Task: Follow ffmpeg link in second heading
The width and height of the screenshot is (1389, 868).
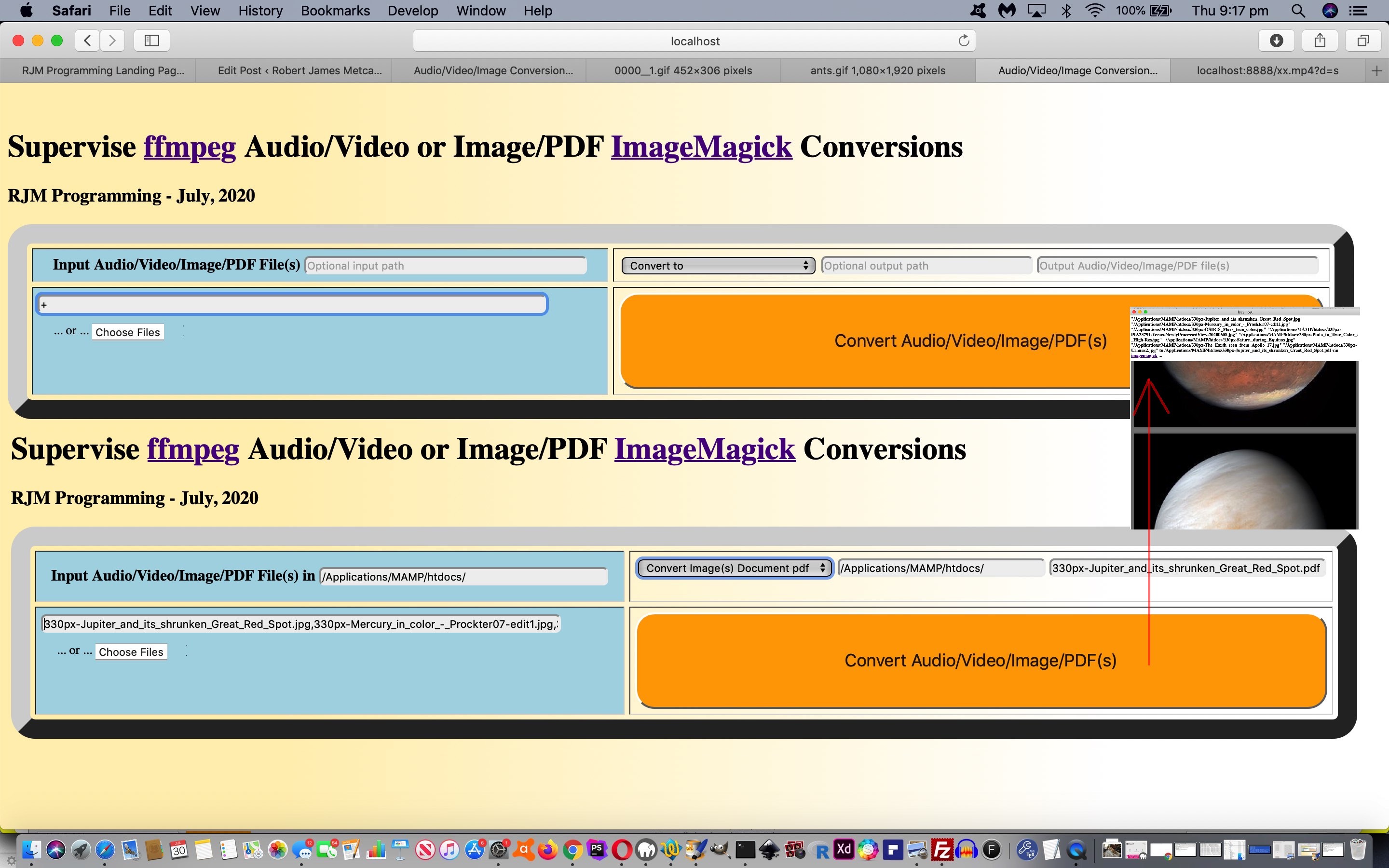Action: tap(193, 449)
